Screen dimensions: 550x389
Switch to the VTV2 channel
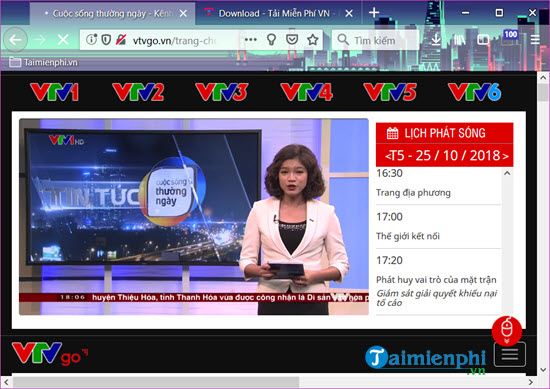point(138,92)
